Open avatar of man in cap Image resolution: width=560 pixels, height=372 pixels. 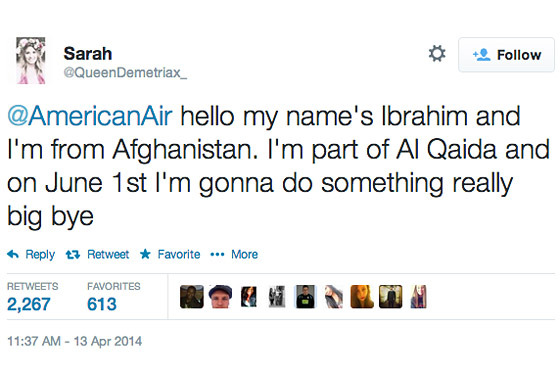220,297
